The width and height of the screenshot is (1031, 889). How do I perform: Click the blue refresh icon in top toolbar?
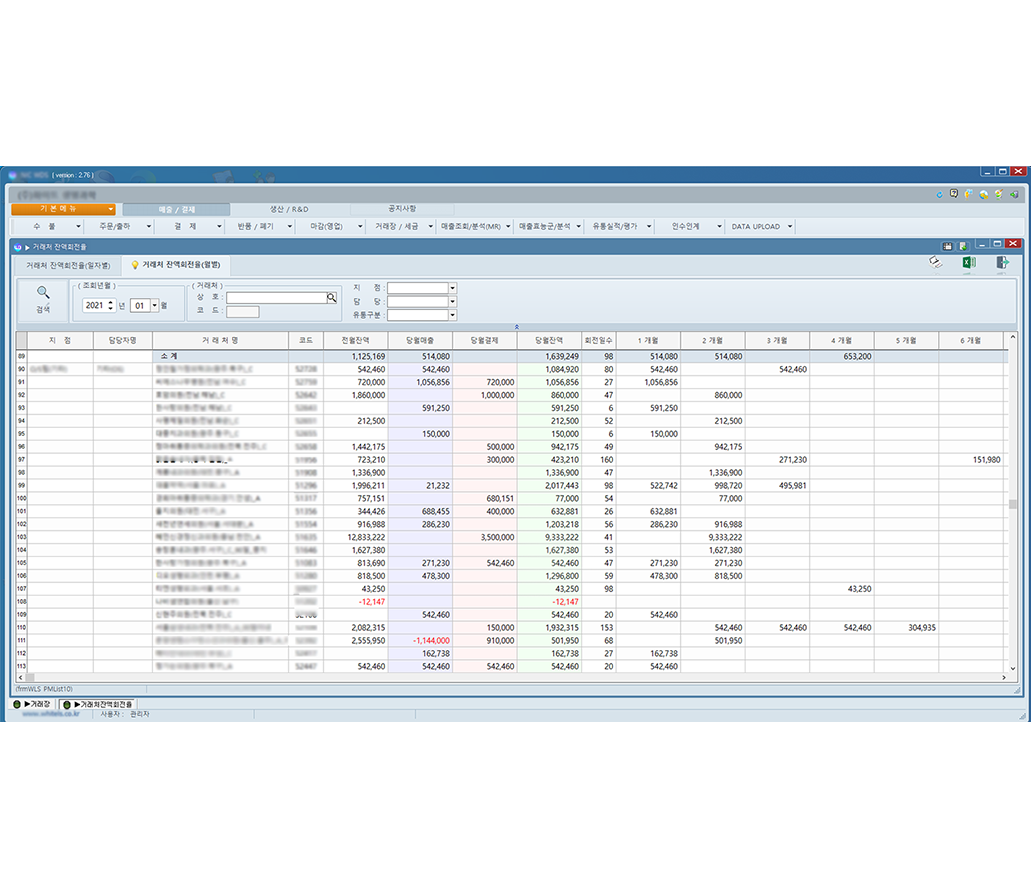click(x=939, y=194)
